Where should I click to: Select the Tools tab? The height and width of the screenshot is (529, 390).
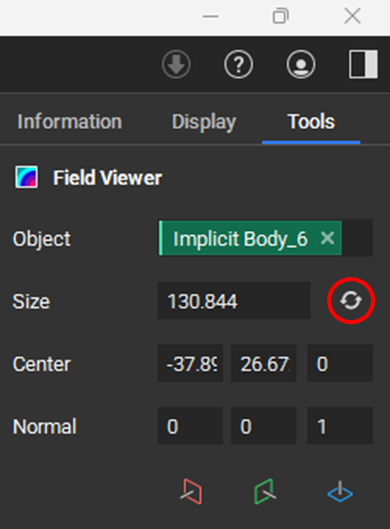pos(311,121)
